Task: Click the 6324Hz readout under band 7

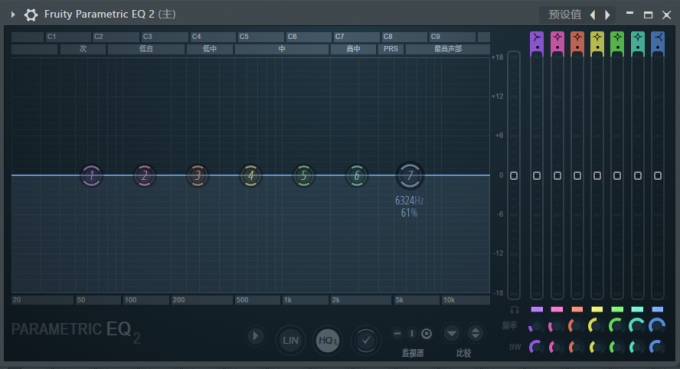Action: point(409,200)
